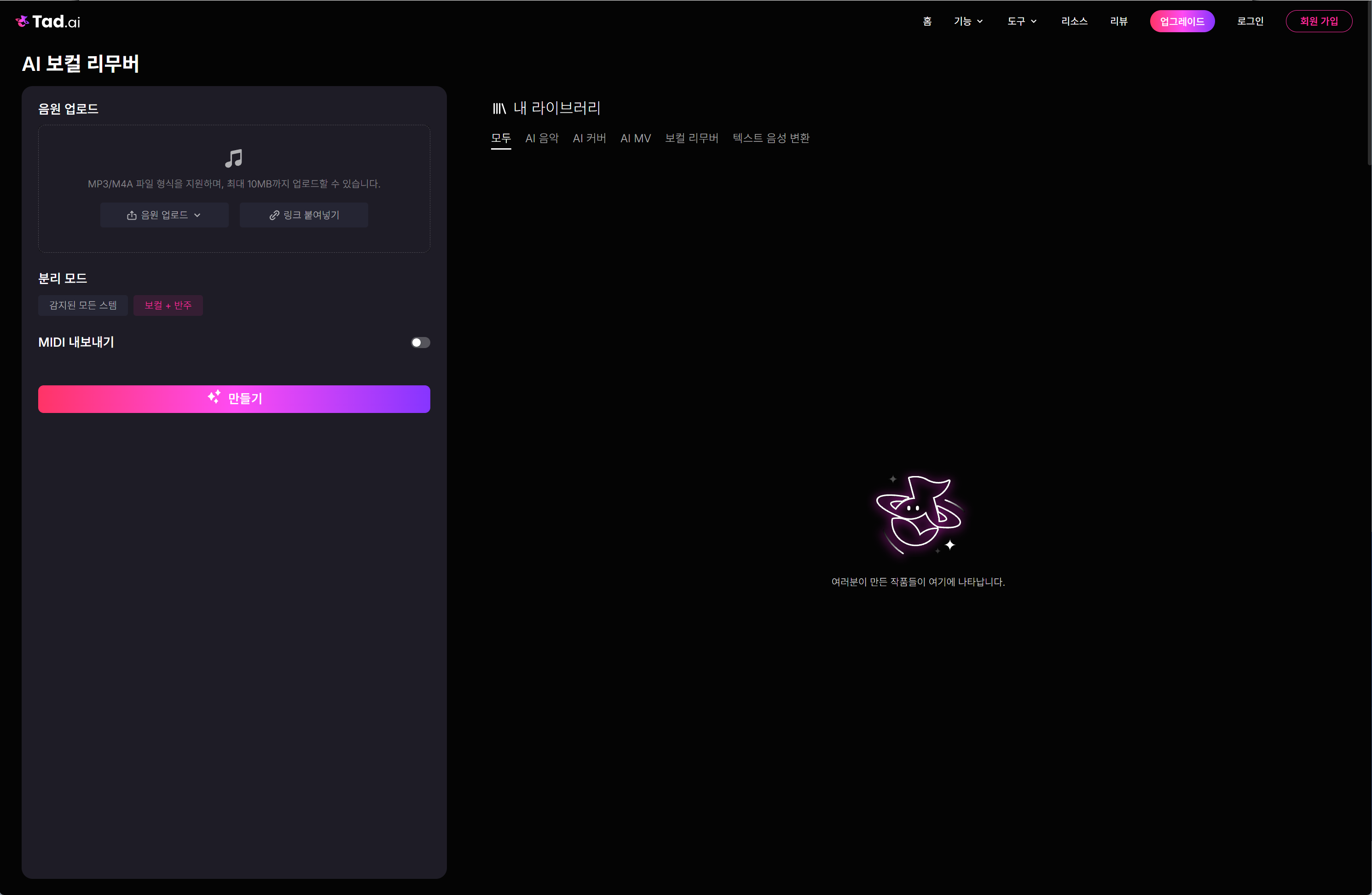Click the 회원 가입 button
Screen dimensions: 1372x895
[x=1319, y=21]
